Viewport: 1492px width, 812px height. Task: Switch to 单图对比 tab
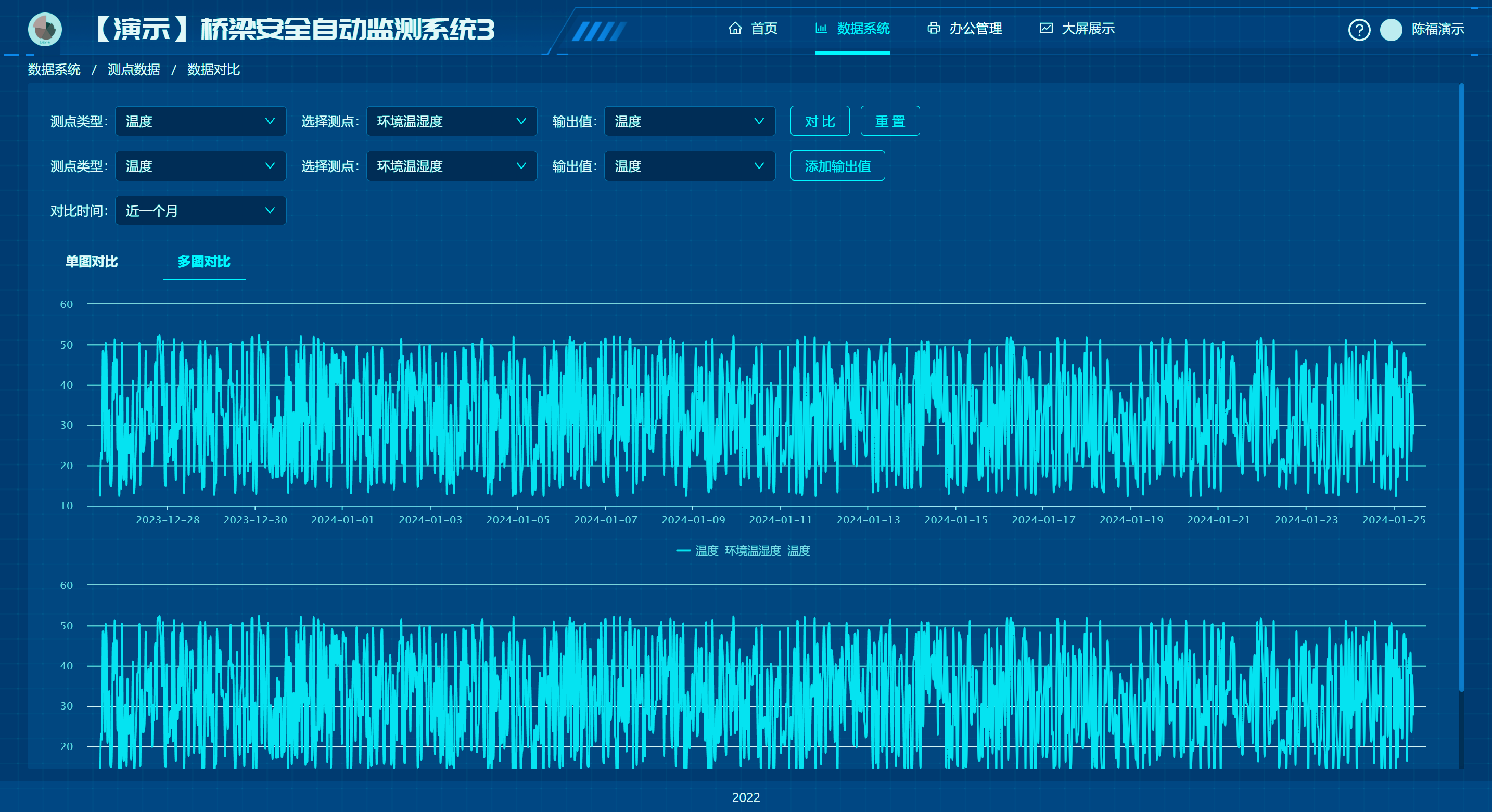92,262
